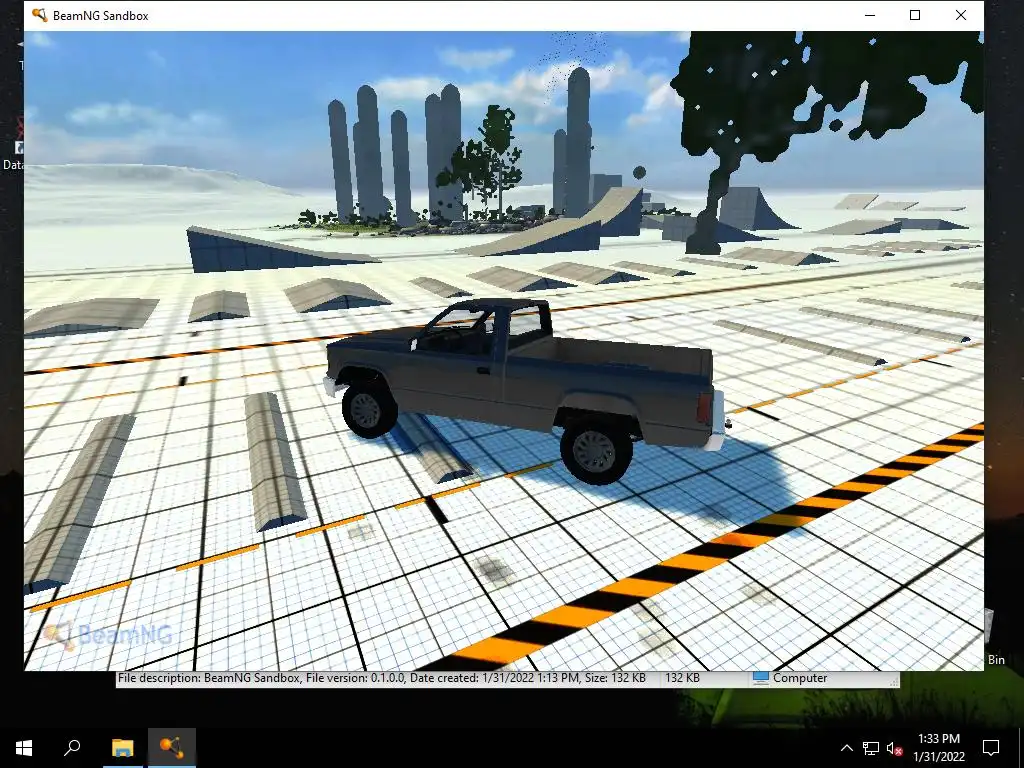Click the BeamNG Sandbox title text
1024x768 pixels.
point(101,16)
